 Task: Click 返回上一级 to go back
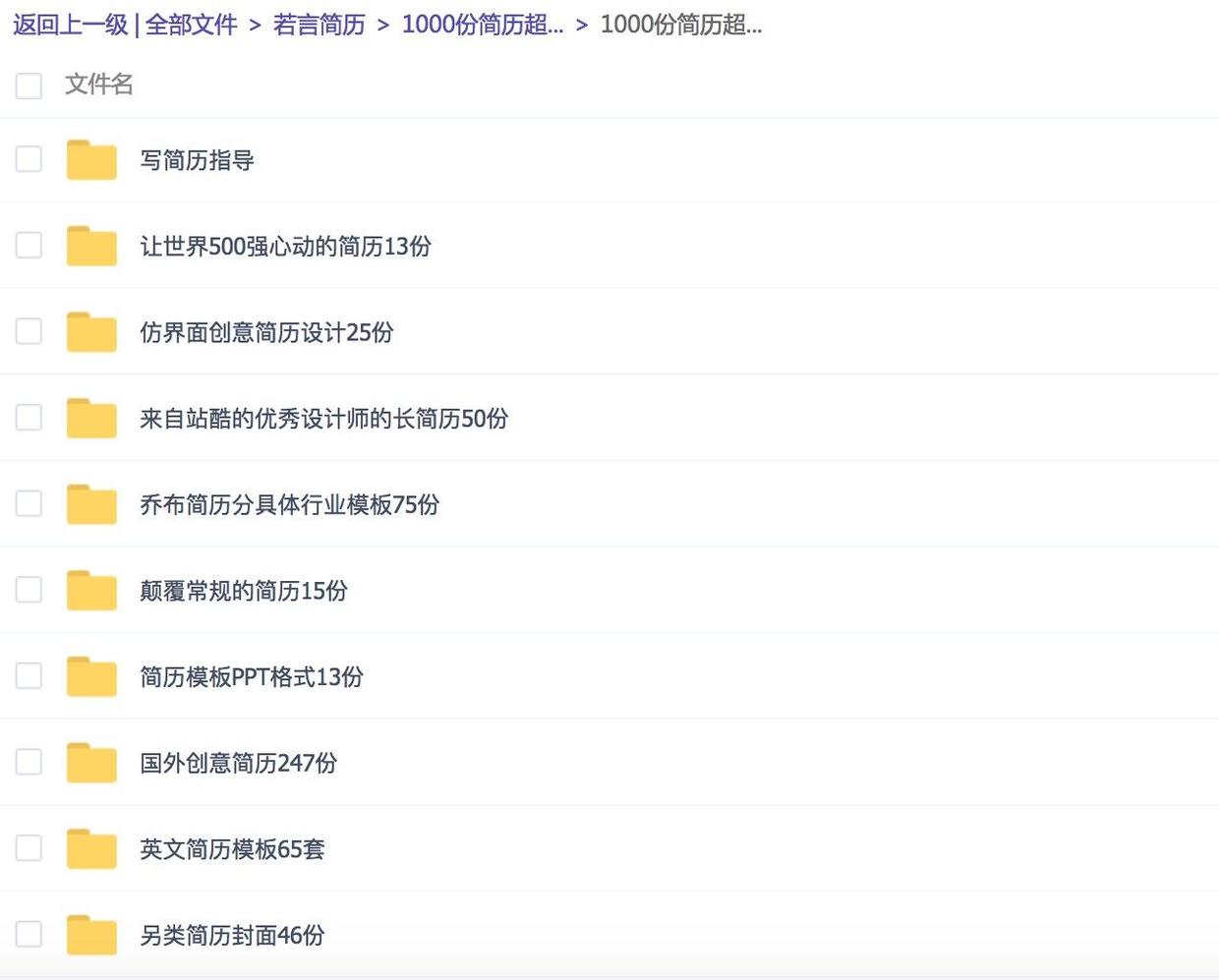click(70, 25)
